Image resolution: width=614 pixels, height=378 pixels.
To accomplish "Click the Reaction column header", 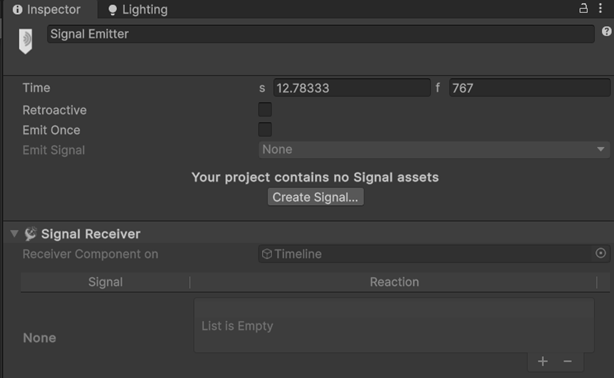I will 394,282.
